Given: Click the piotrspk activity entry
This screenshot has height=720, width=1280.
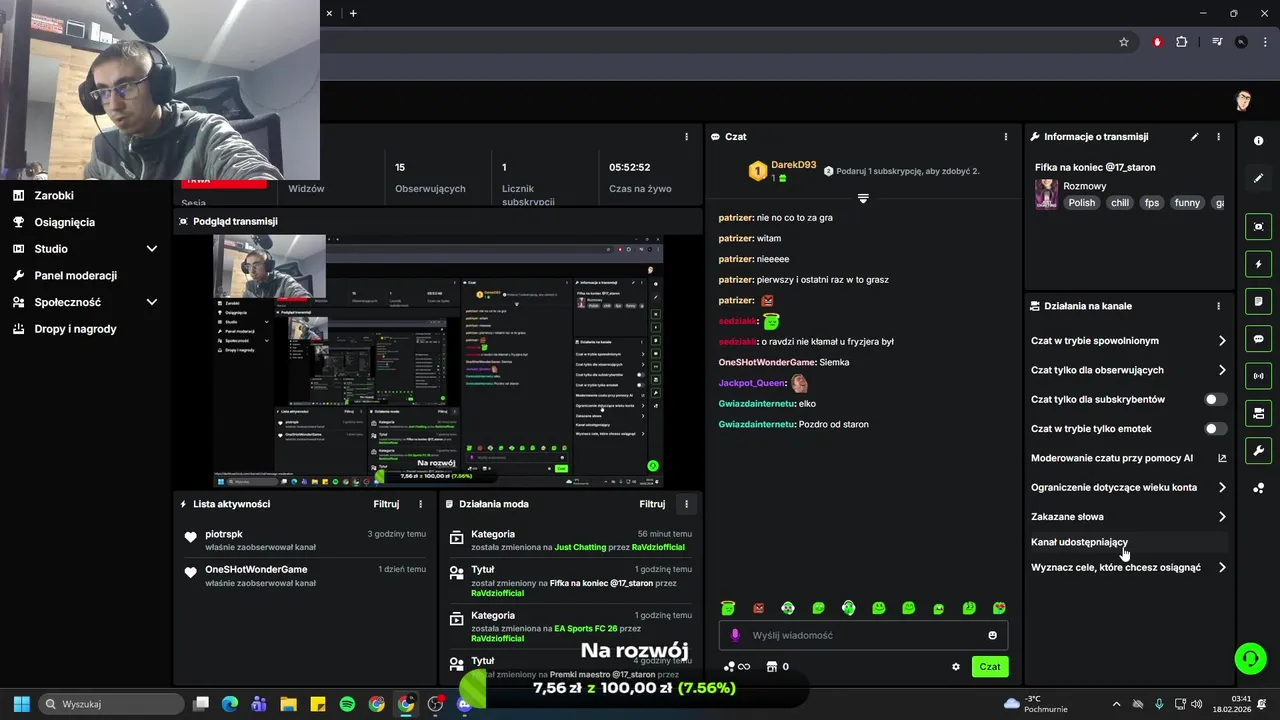Looking at the screenshot, I should (x=303, y=540).
